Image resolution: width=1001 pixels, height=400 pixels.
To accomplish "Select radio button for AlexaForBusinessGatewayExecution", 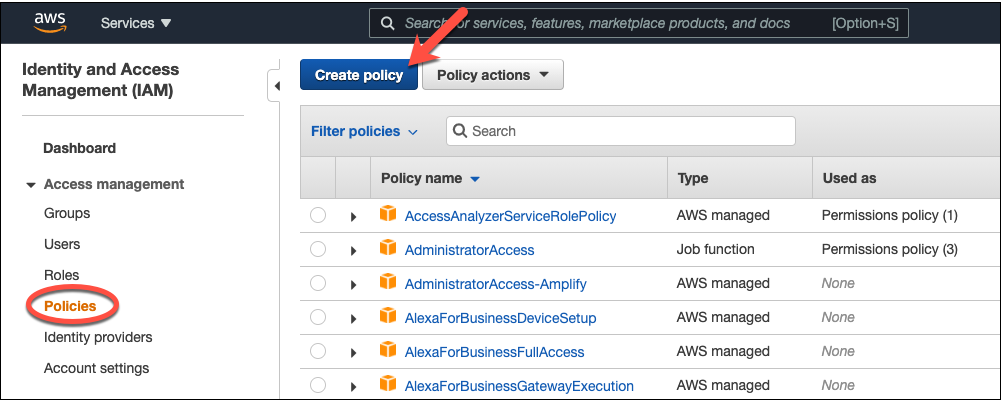I will pos(318,385).
